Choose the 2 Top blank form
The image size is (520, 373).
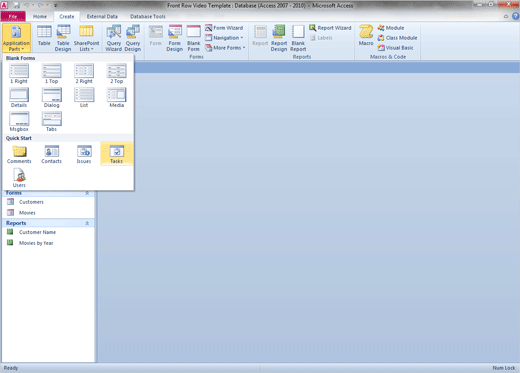click(117, 74)
